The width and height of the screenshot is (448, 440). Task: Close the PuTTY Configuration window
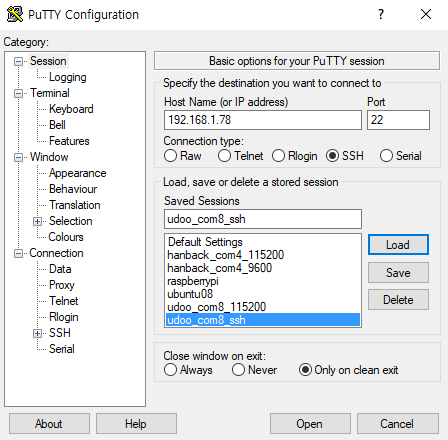tap(426, 14)
